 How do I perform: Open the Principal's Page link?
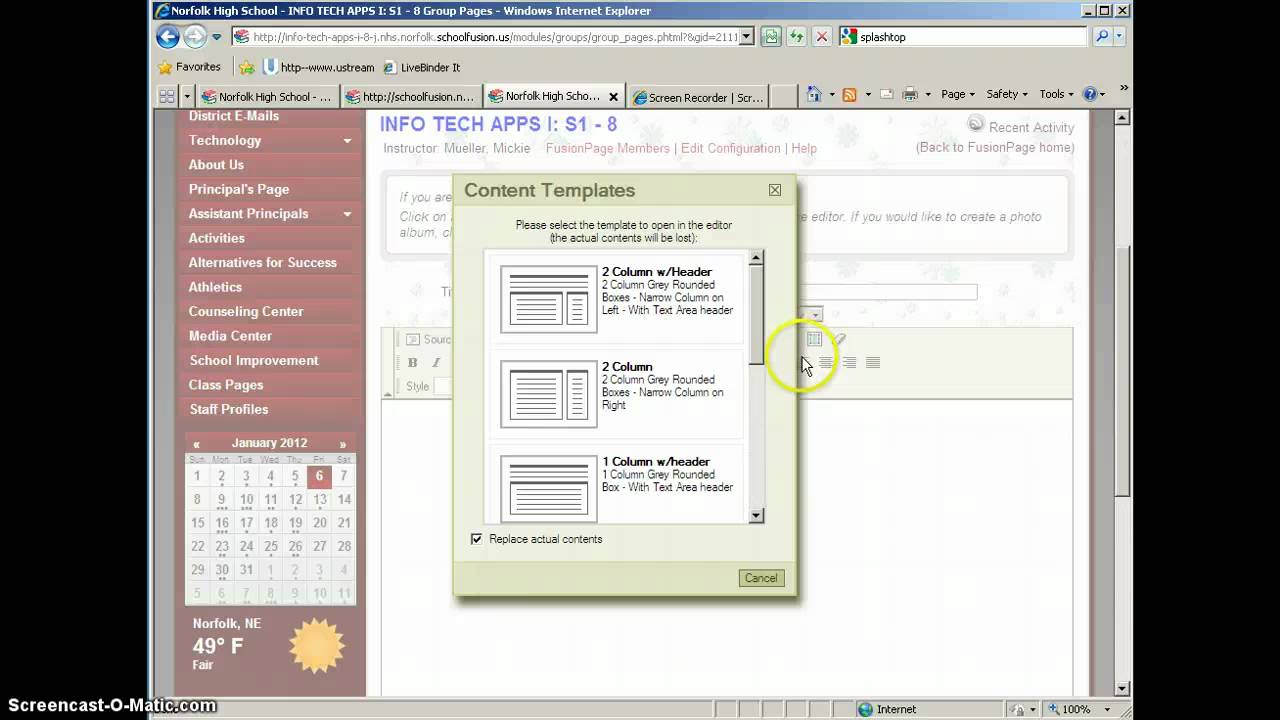point(239,189)
